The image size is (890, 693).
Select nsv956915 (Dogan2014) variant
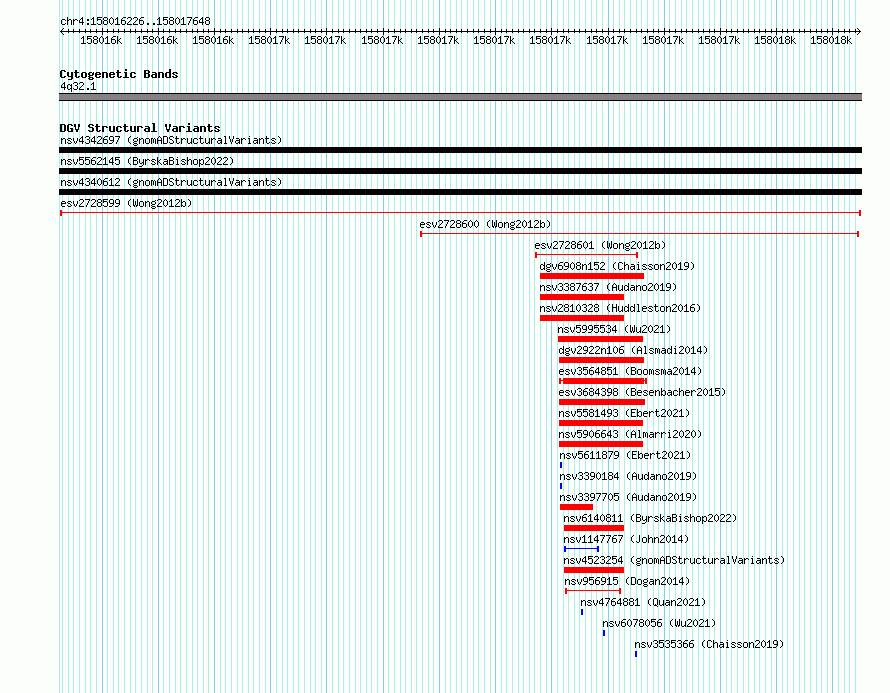pyautogui.click(x=627, y=581)
